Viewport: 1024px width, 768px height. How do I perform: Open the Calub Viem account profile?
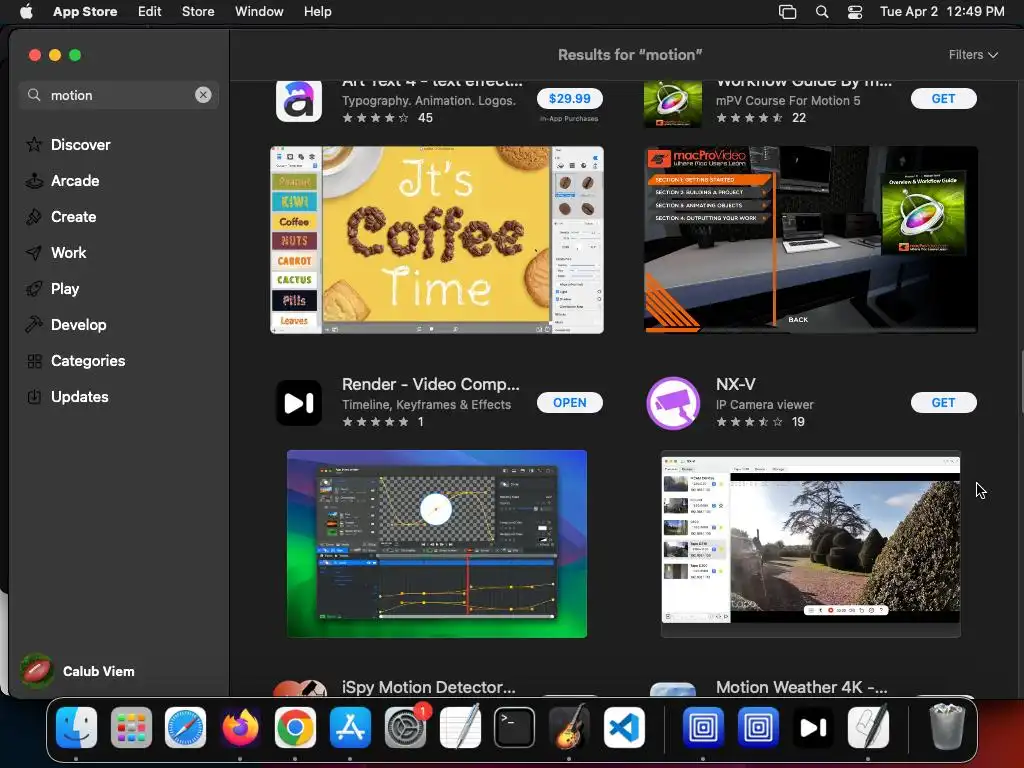77,671
